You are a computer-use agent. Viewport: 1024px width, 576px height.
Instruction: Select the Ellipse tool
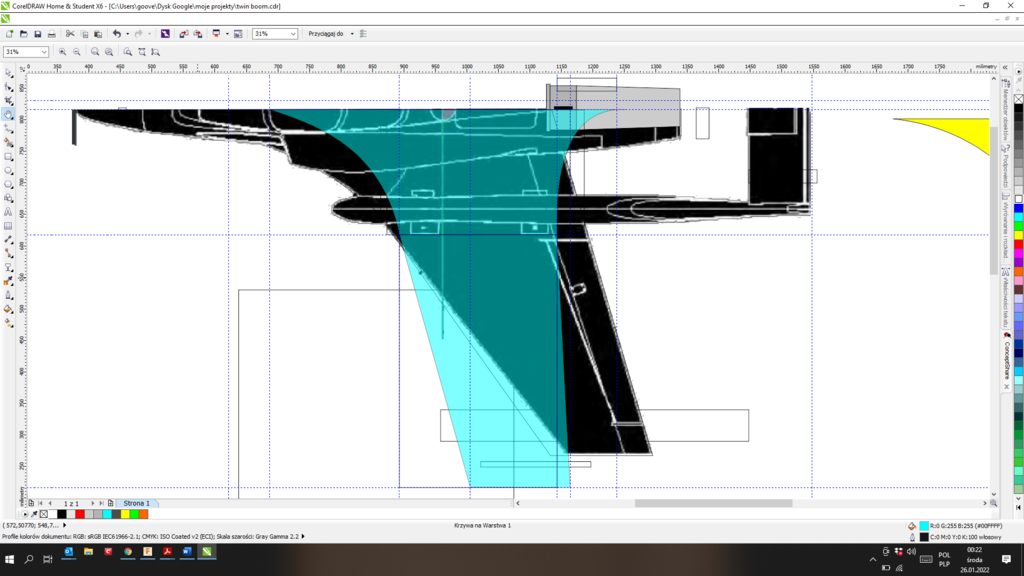click(8, 171)
